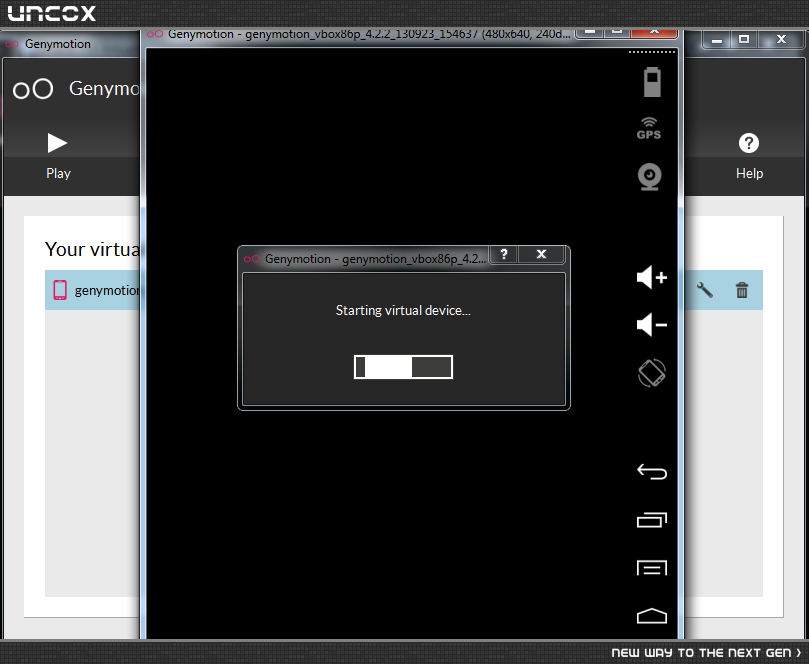Tap the Android back button
Screen dimensions: 809x664
click(652, 472)
